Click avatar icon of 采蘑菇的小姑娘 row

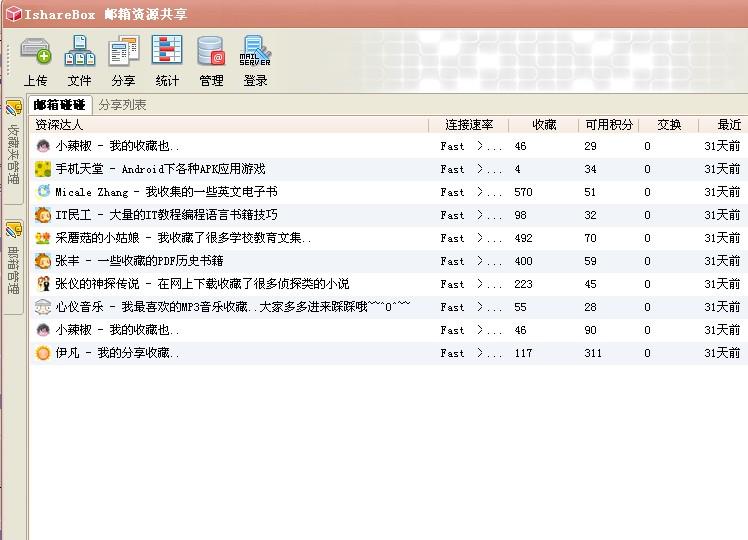(x=43, y=238)
